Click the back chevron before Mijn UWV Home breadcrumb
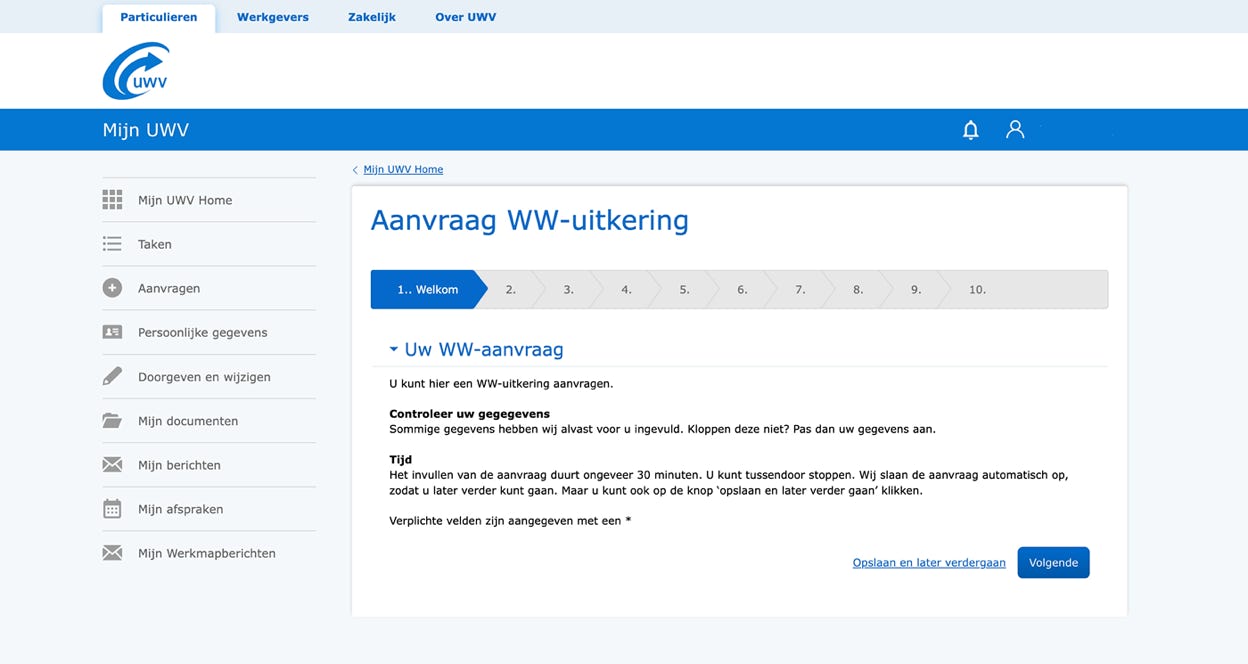Image resolution: width=1248 pixels, height=664 pixels. pyautogui.click(x=355, y=170)
